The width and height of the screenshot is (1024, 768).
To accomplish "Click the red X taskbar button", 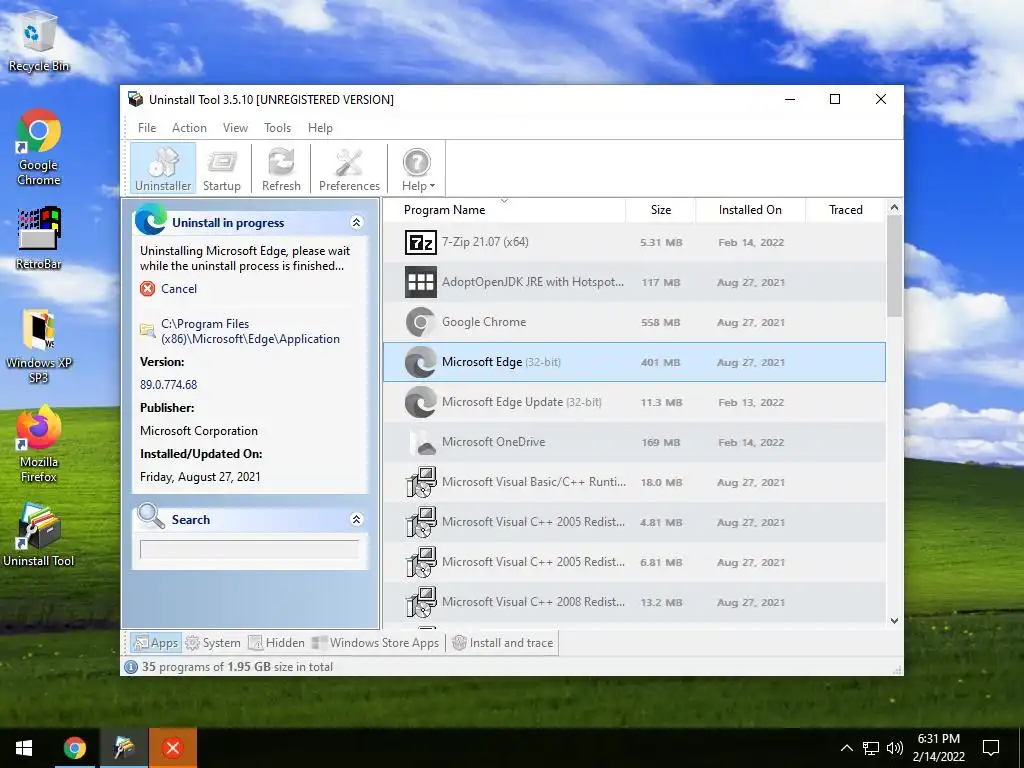I will (172, 748).
